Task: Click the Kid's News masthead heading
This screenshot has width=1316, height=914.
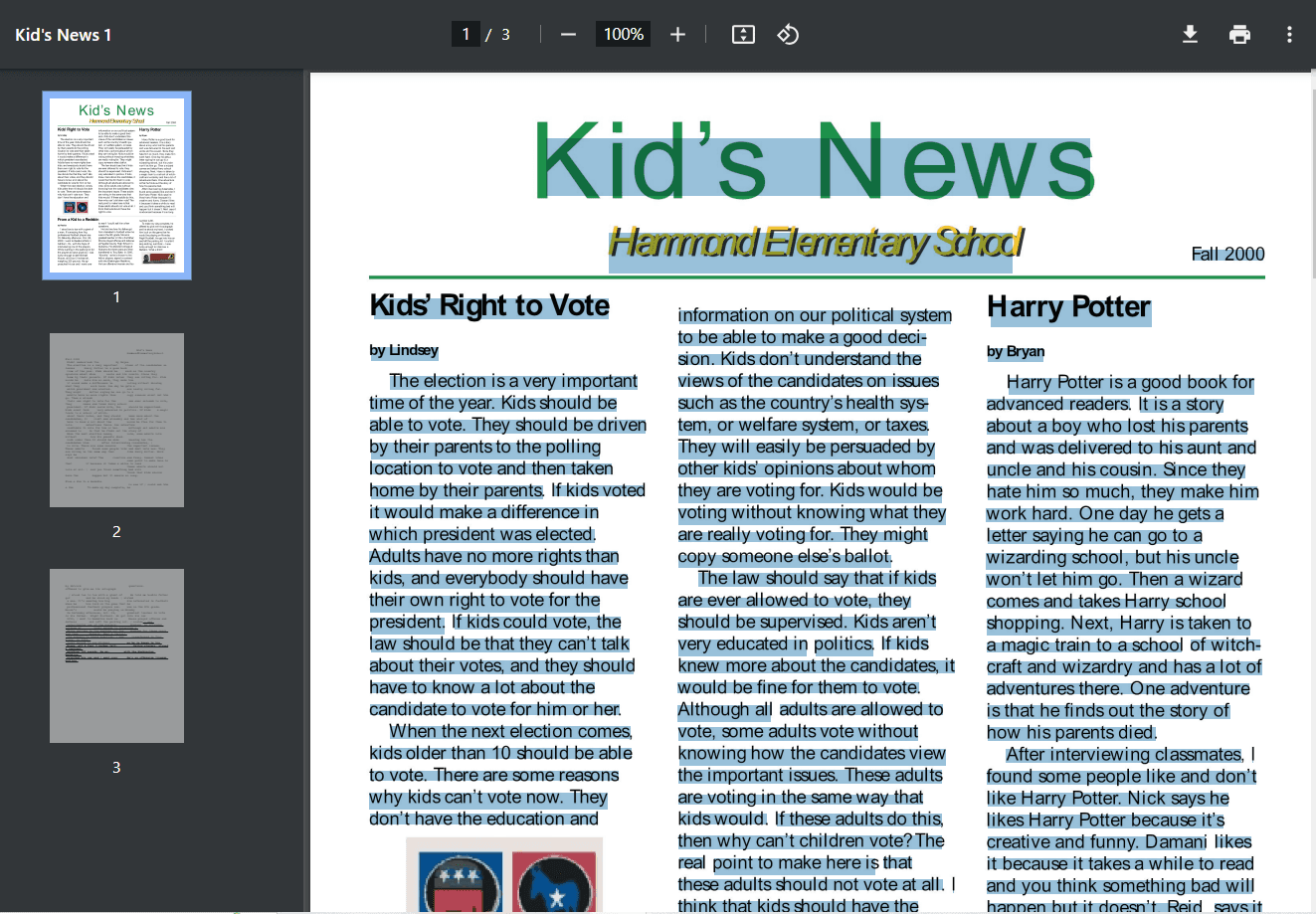Action: (x=815, y=160)
